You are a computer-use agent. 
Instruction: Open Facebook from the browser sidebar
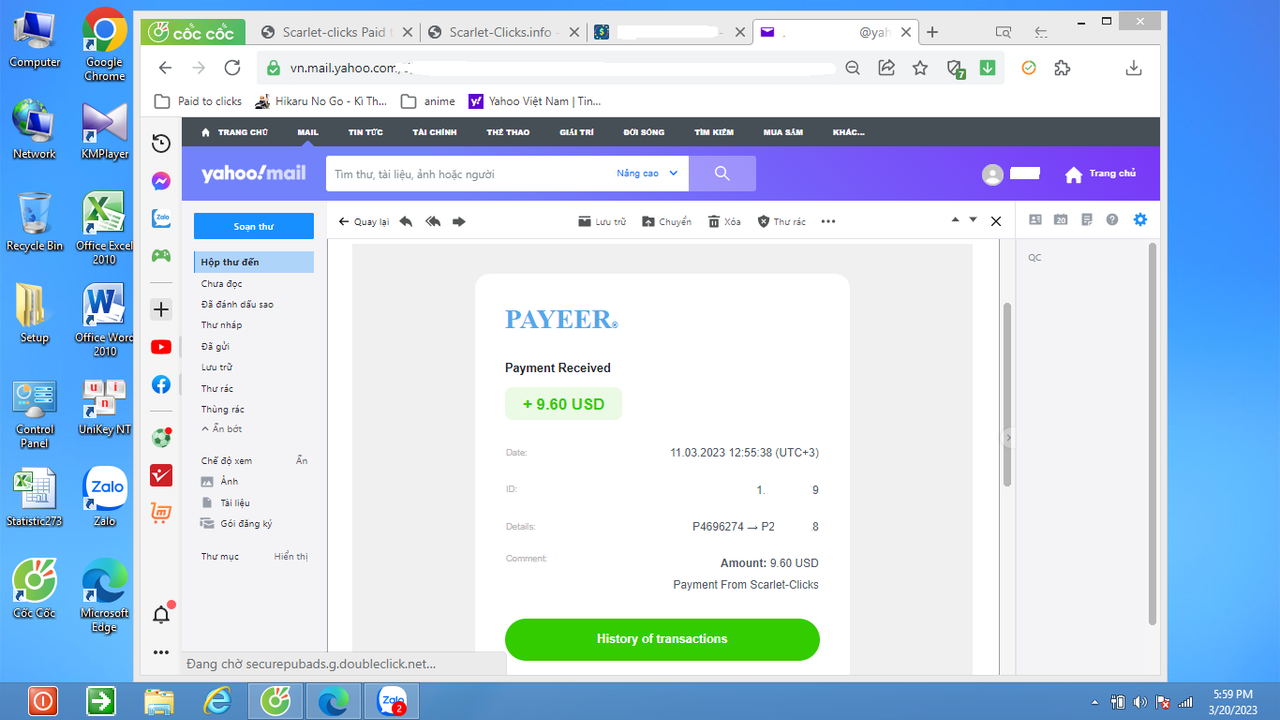(161, 384)
